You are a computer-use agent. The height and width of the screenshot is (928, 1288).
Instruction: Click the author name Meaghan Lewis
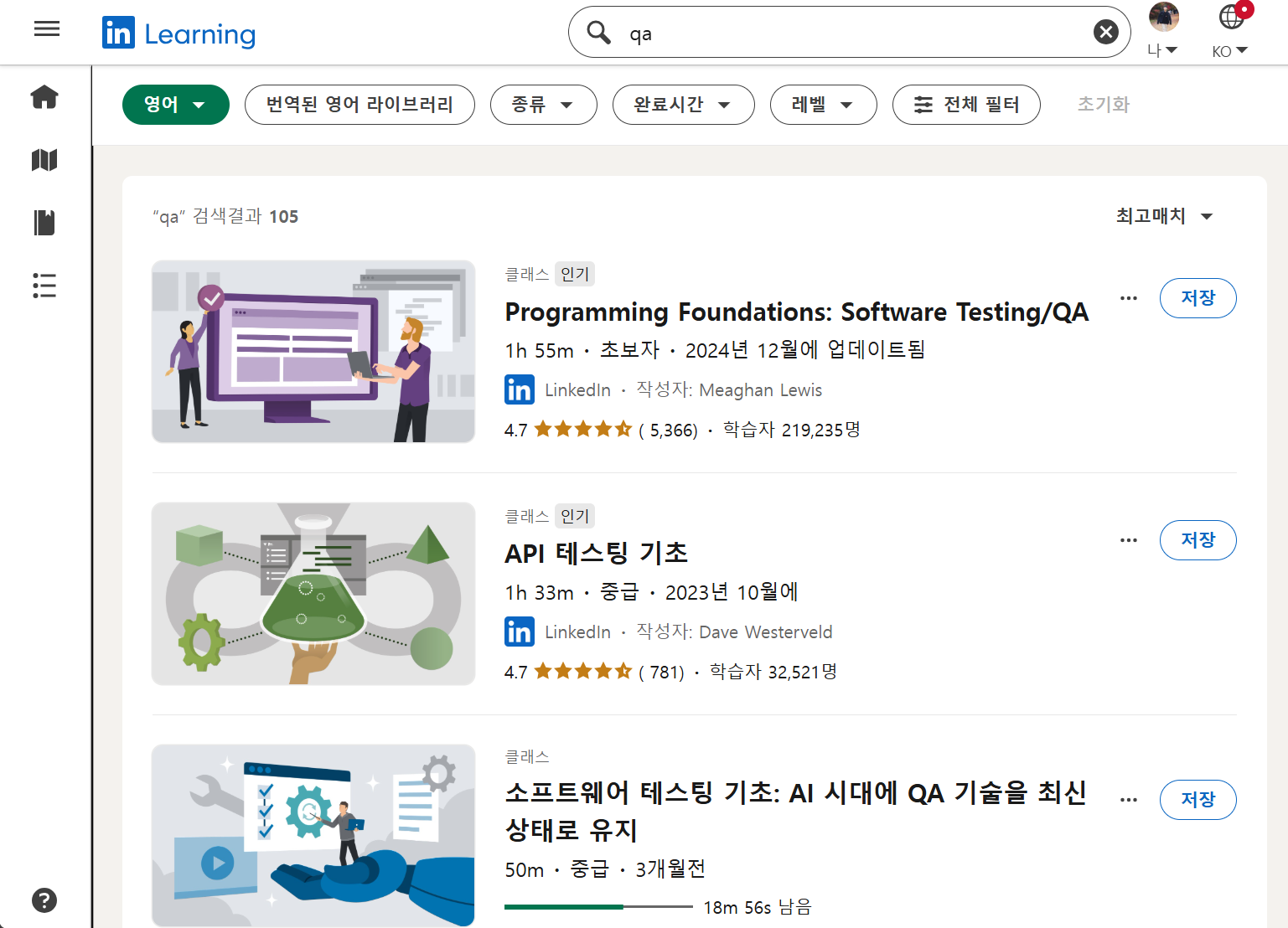760,390
